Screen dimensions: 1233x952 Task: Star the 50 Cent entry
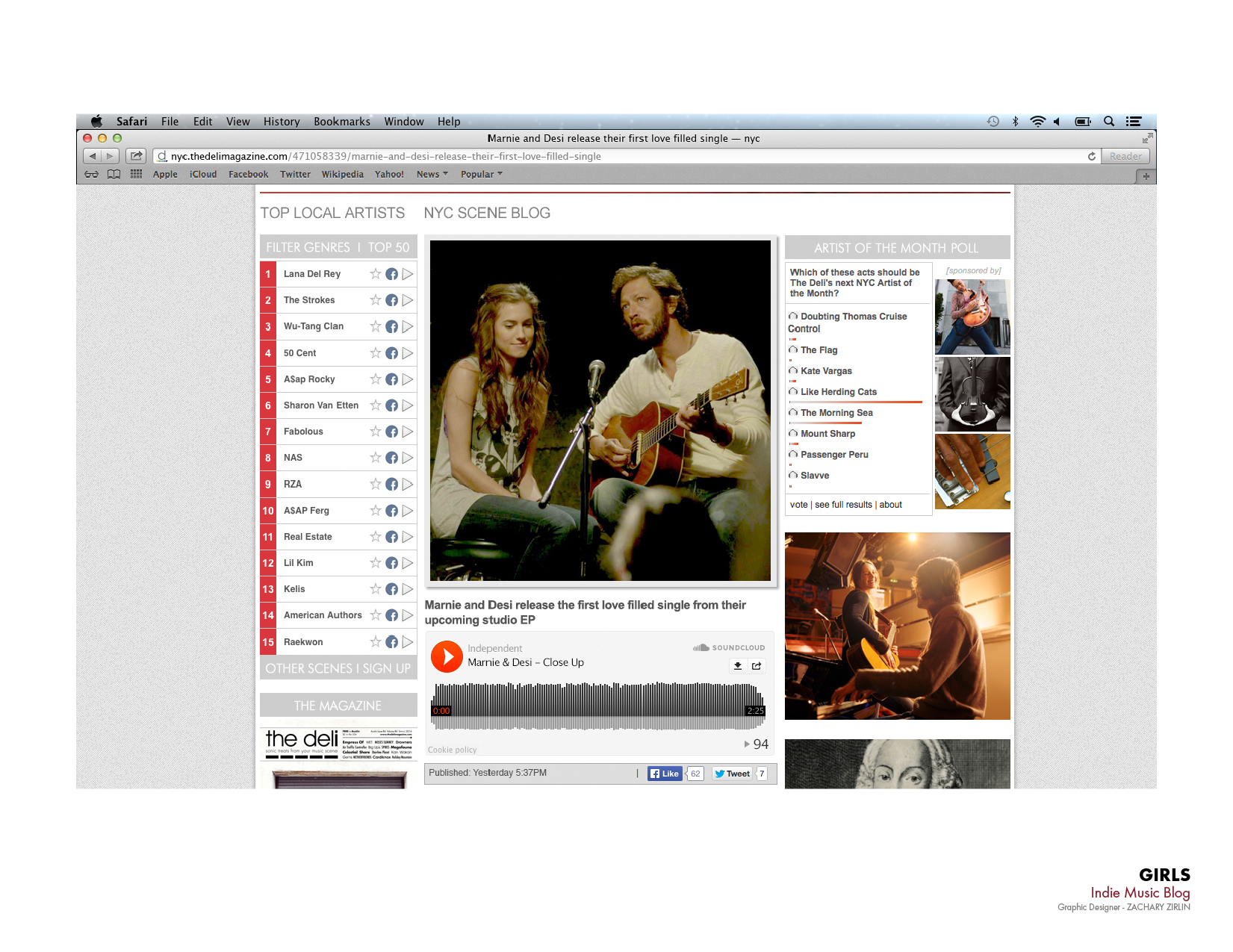pyautogui.click(x=376, y=353)
